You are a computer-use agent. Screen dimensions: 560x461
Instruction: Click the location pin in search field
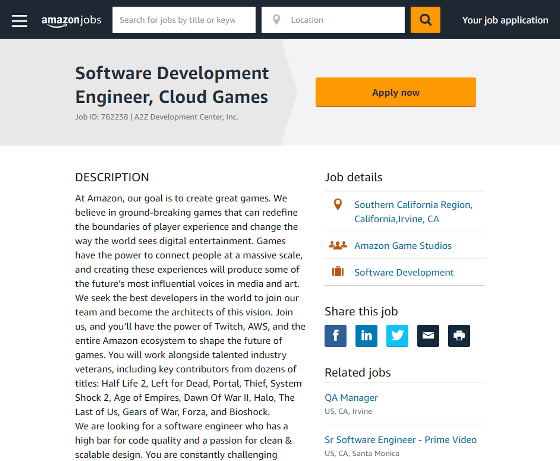(x=276, y=20)
